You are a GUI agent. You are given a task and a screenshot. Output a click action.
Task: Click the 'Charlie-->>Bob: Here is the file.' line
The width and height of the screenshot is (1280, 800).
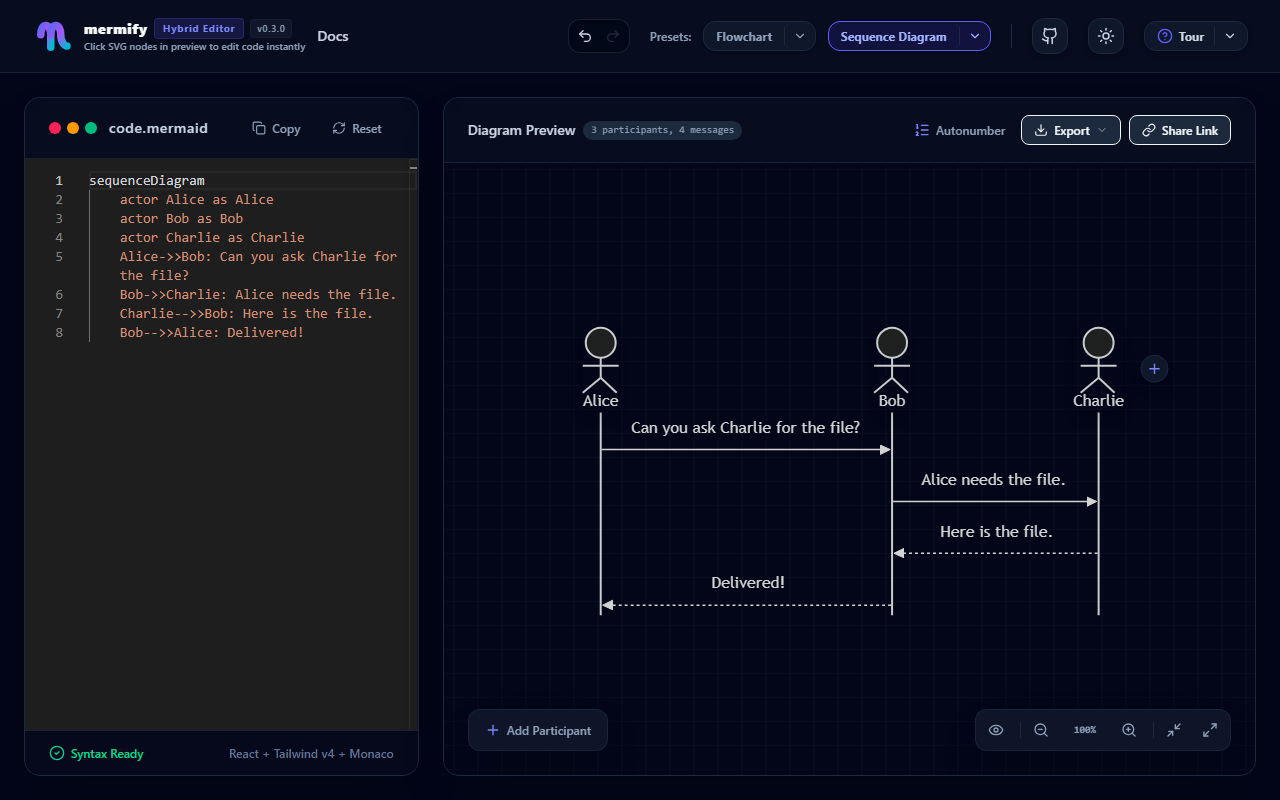click(246, 314)
